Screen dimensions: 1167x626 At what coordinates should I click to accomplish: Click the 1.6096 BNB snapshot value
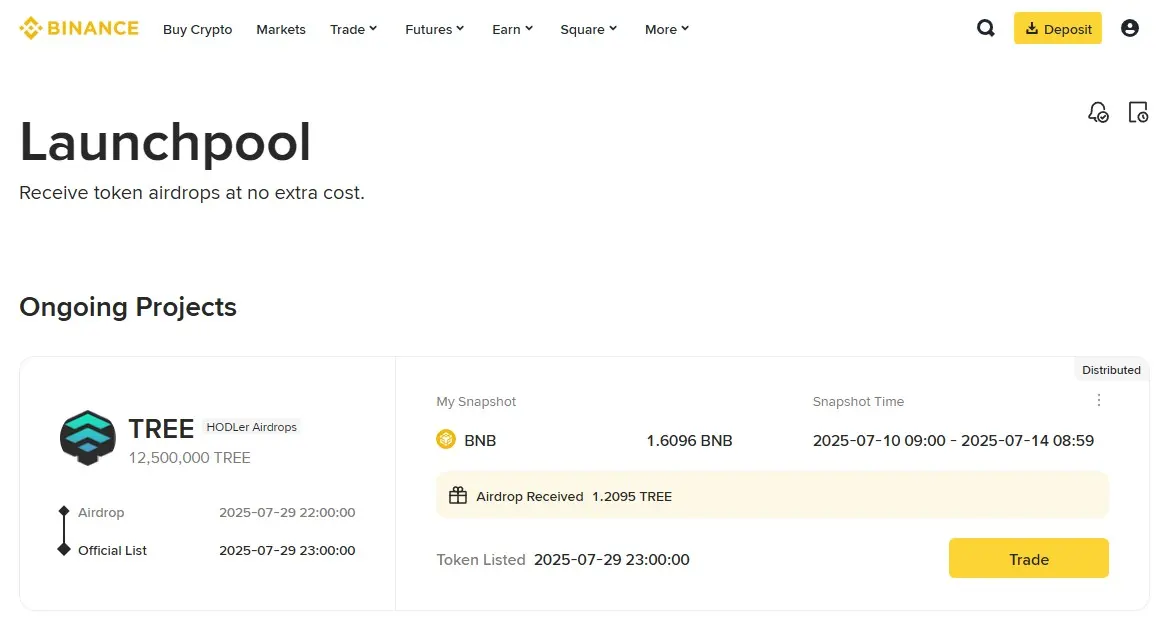click(x=689, y=441)
